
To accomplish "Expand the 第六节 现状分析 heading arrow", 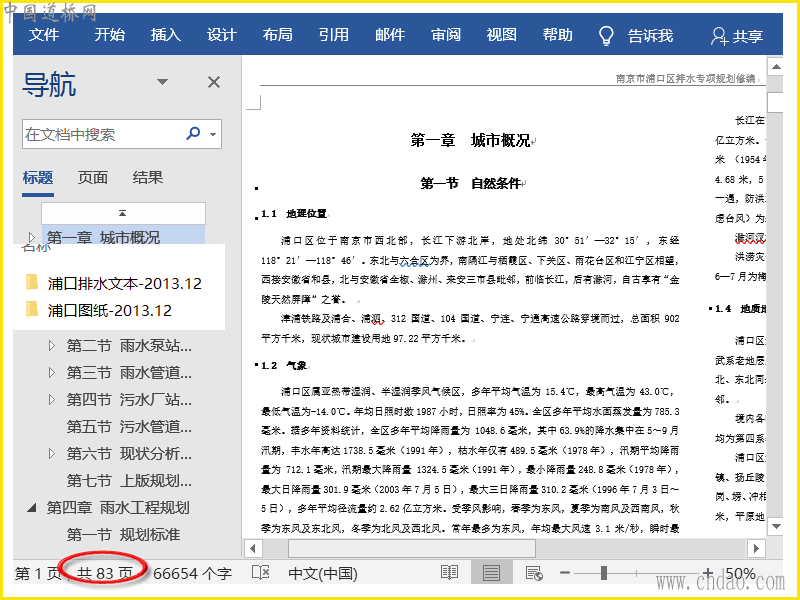I will click(x=52, y=454).
